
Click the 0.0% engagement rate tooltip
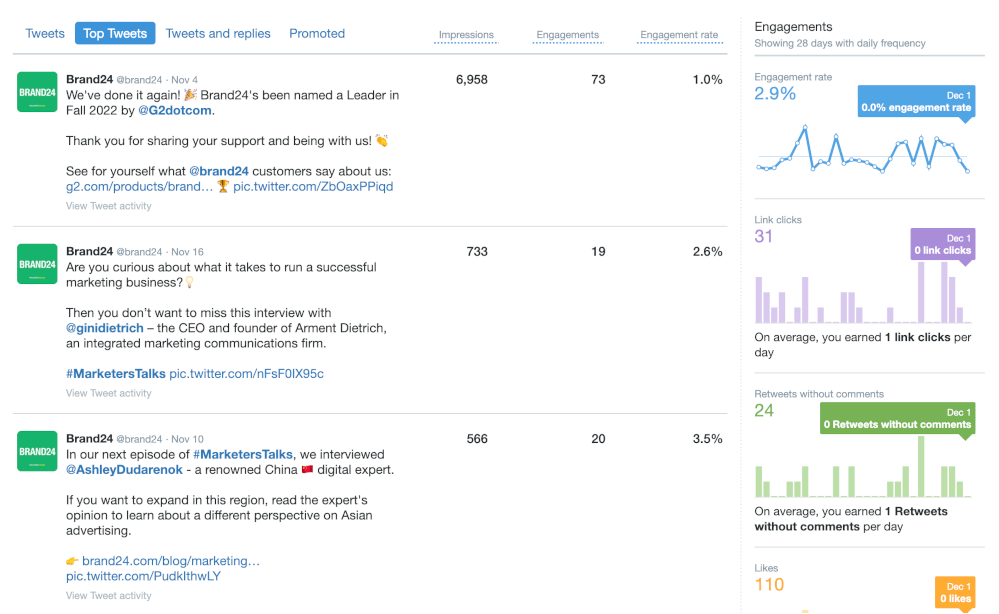point(916,101)
